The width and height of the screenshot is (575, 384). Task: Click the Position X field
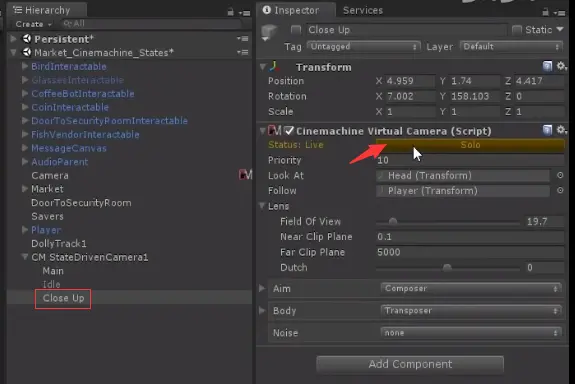point(410,81)
